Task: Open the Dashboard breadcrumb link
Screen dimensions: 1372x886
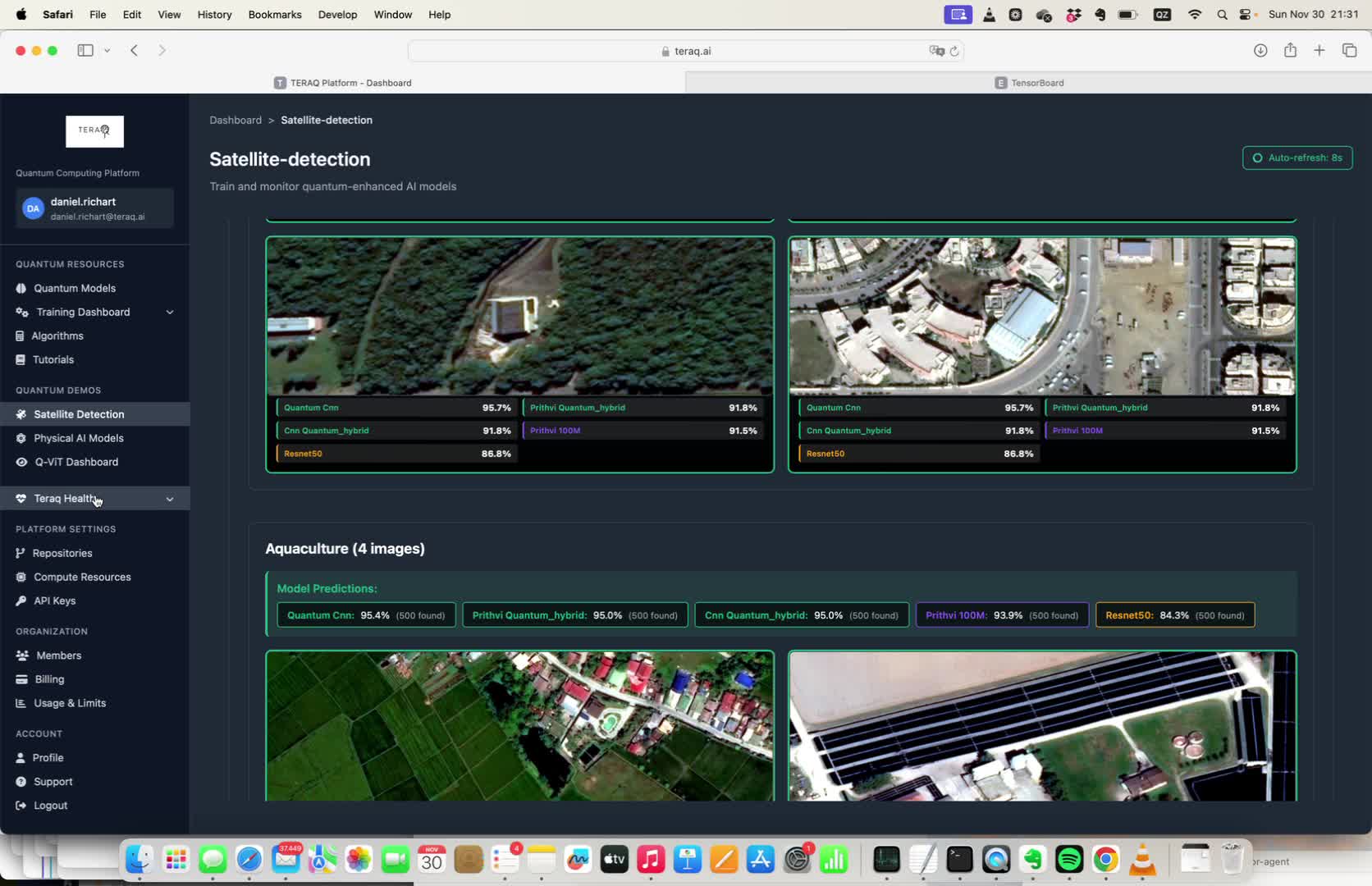Action: 236,120
